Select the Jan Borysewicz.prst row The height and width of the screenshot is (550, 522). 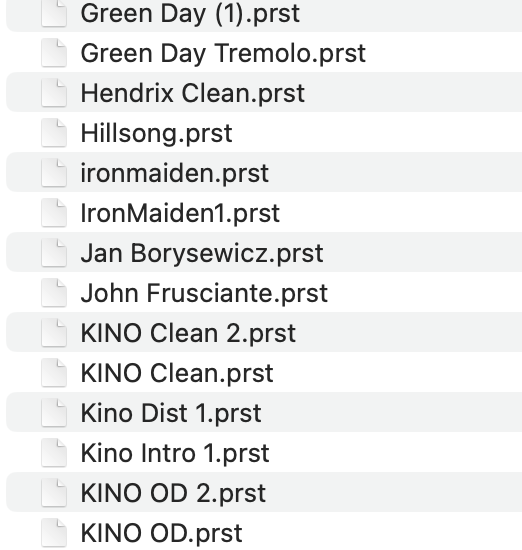[x=264, y=253]
